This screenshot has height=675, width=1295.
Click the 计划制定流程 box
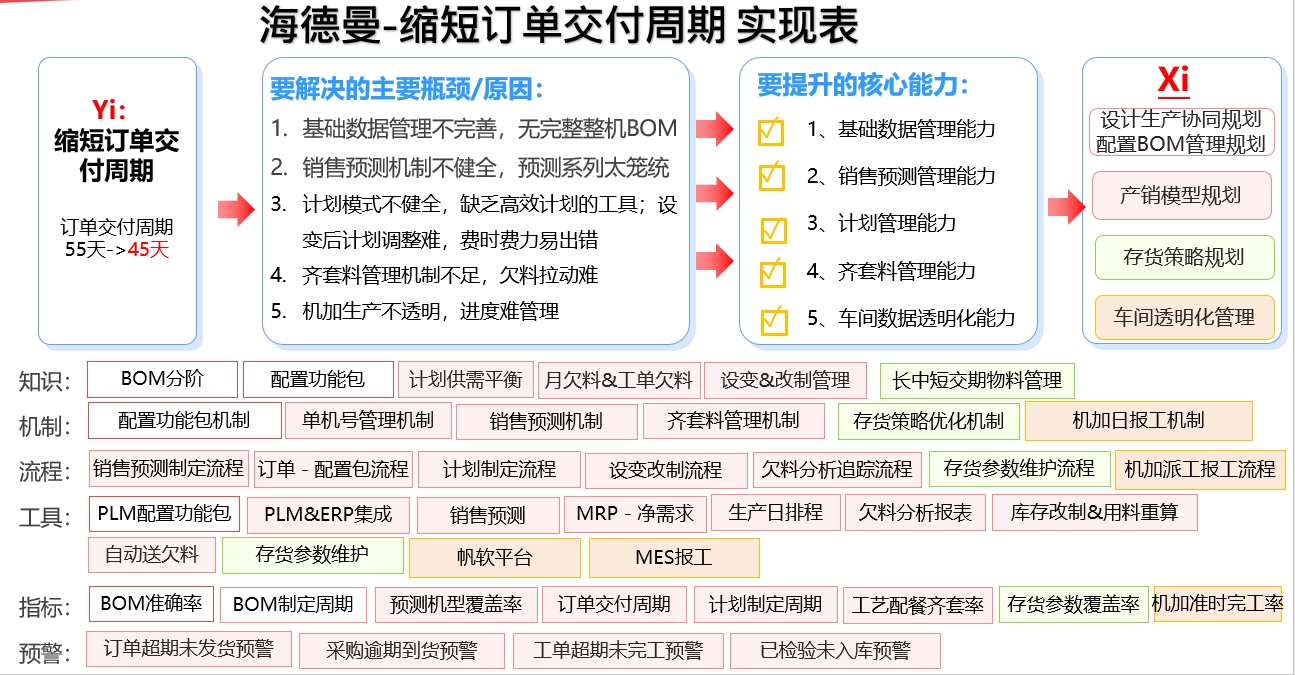tap(499, 469)
